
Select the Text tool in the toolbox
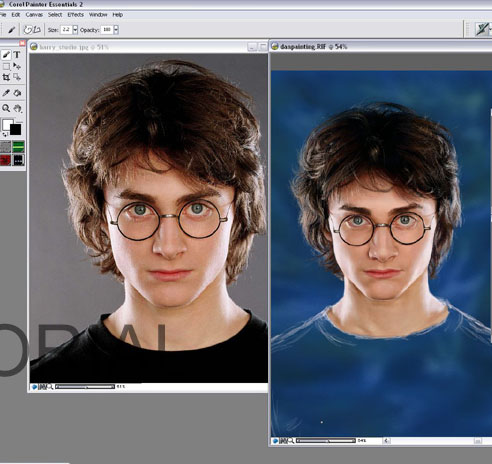click(x=17, y=55)
